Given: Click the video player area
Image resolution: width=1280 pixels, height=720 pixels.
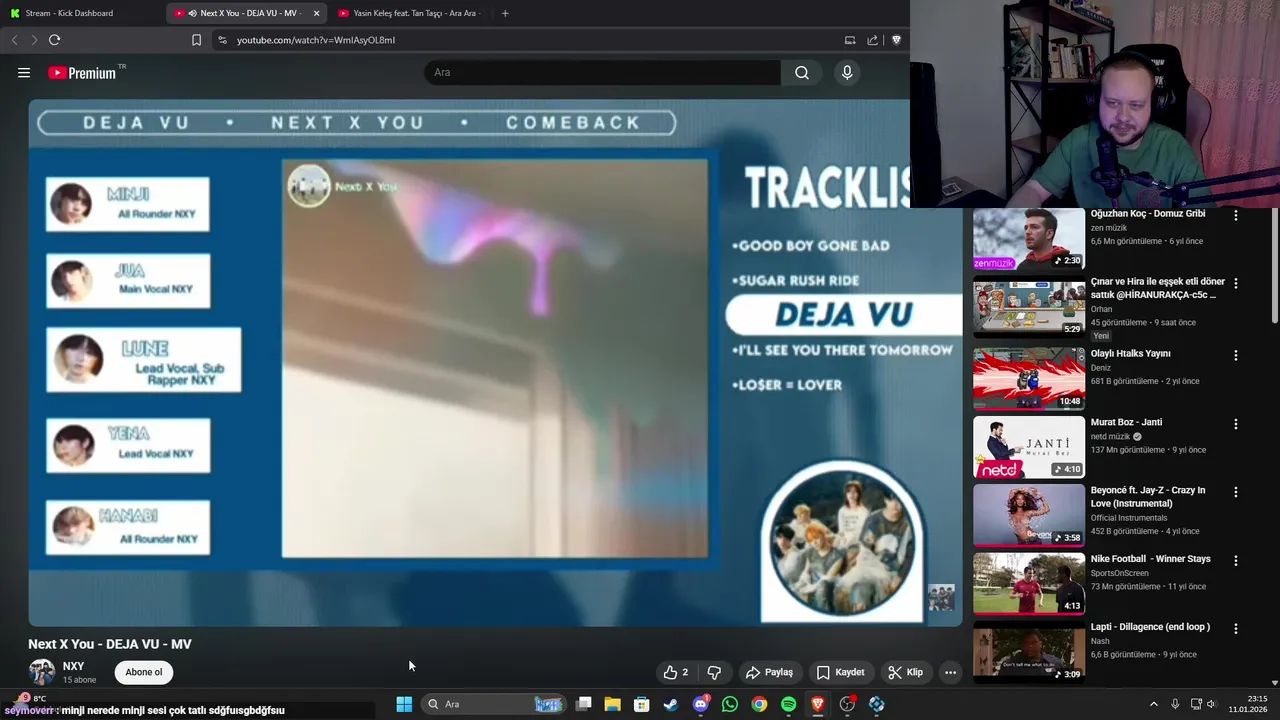Looking at the screenshot, I should [x=495, y=362].
